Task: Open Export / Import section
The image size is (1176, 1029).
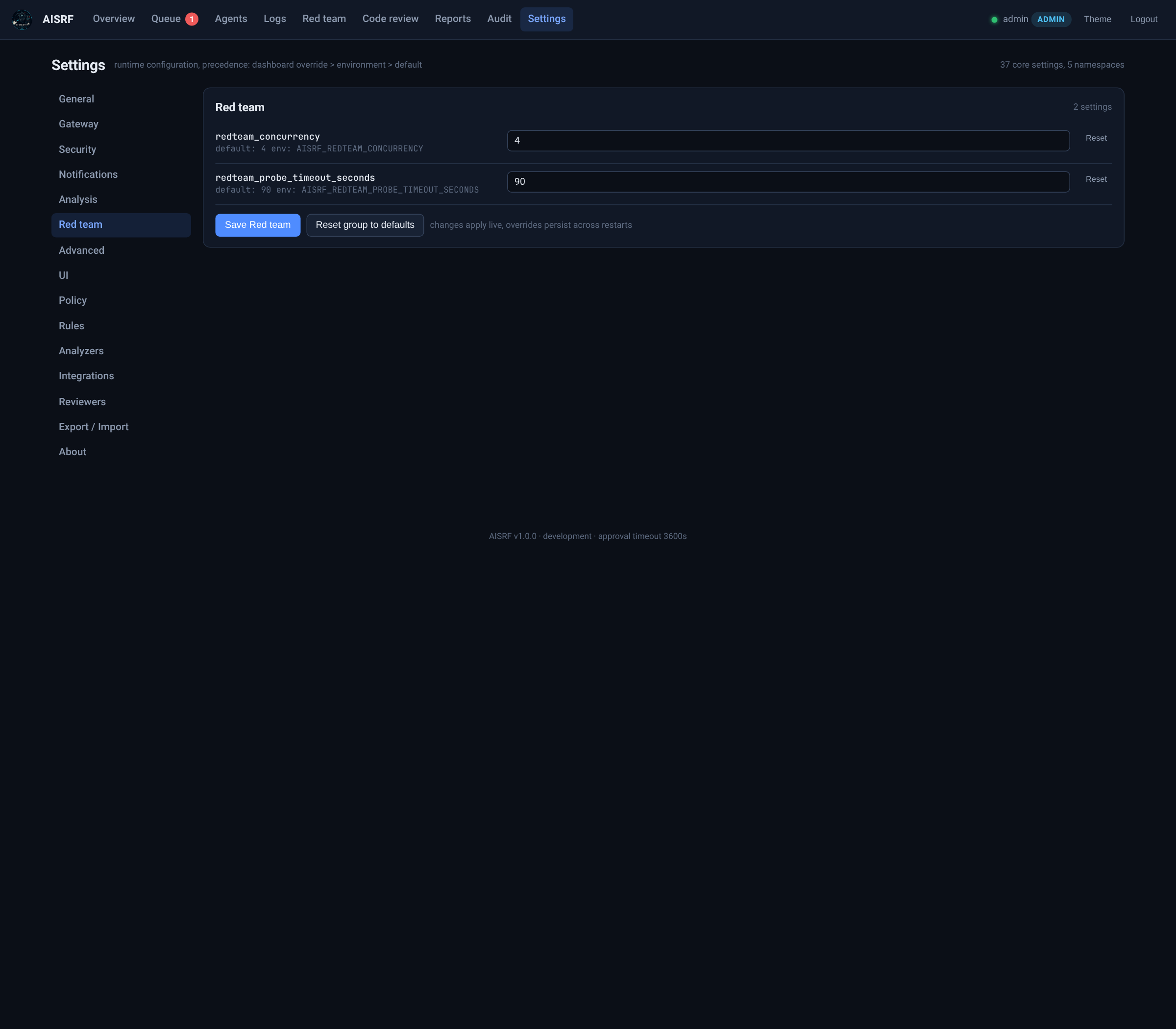Action: (121, 427)
